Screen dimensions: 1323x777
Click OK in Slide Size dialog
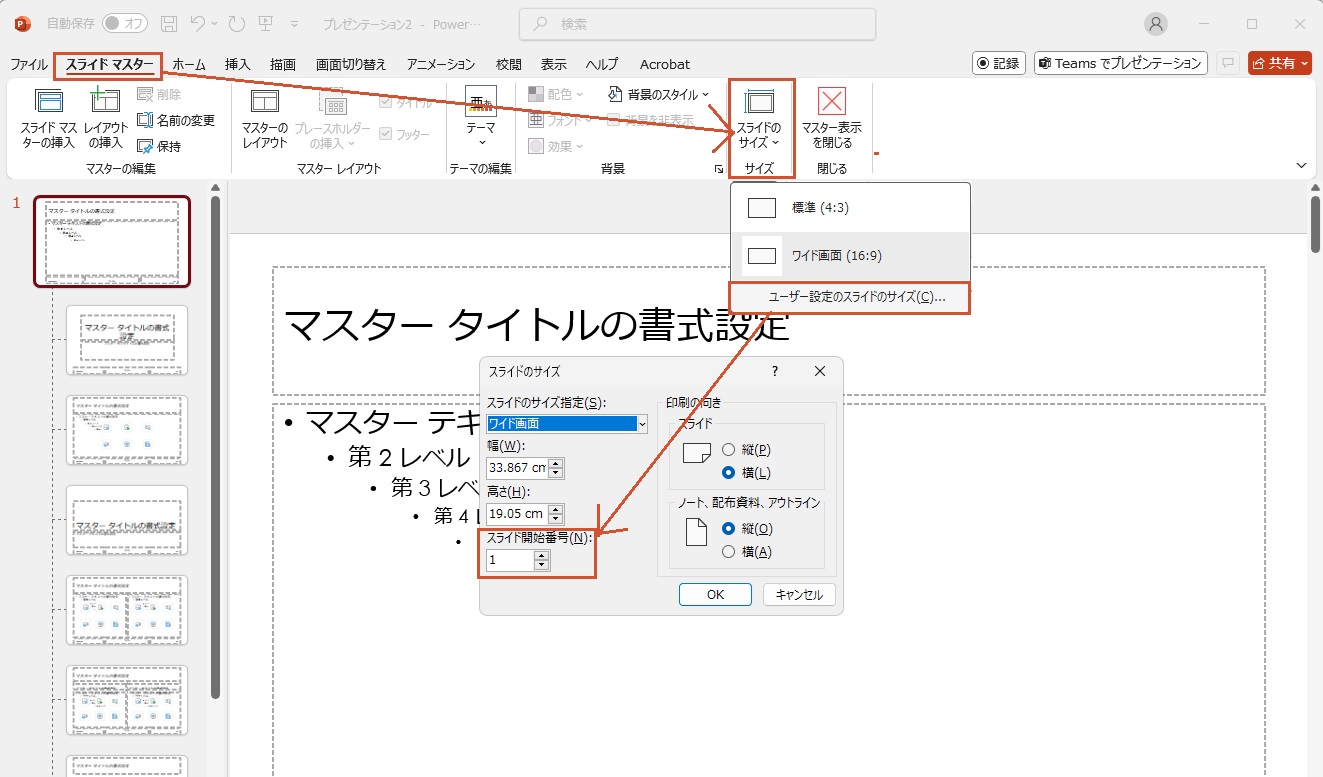(715, 594)
